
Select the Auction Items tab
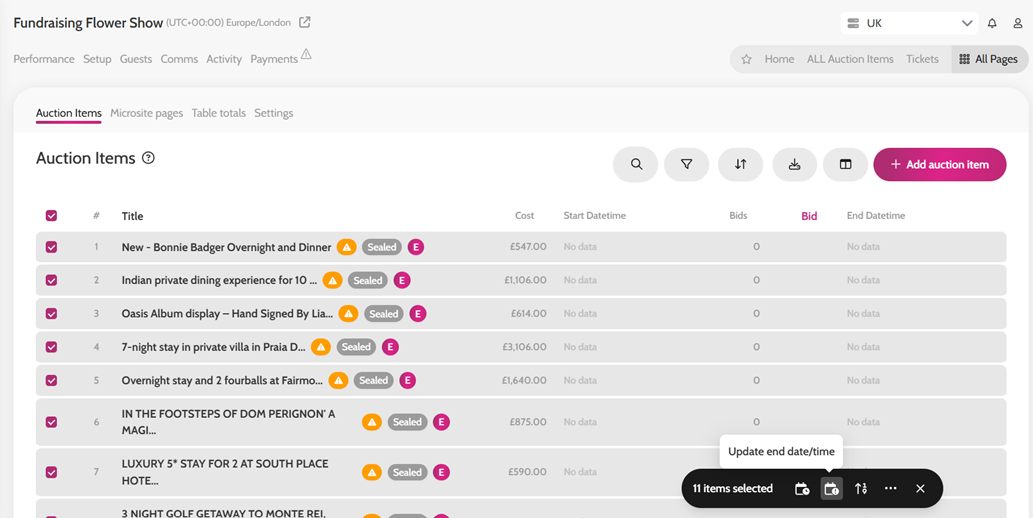pyautogui.click(x=69, y=113)
